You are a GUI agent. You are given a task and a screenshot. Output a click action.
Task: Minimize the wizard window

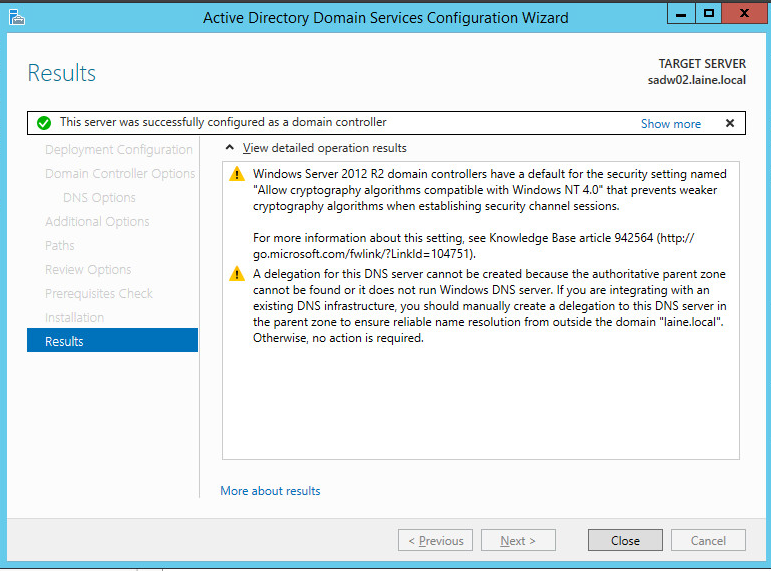681,14
